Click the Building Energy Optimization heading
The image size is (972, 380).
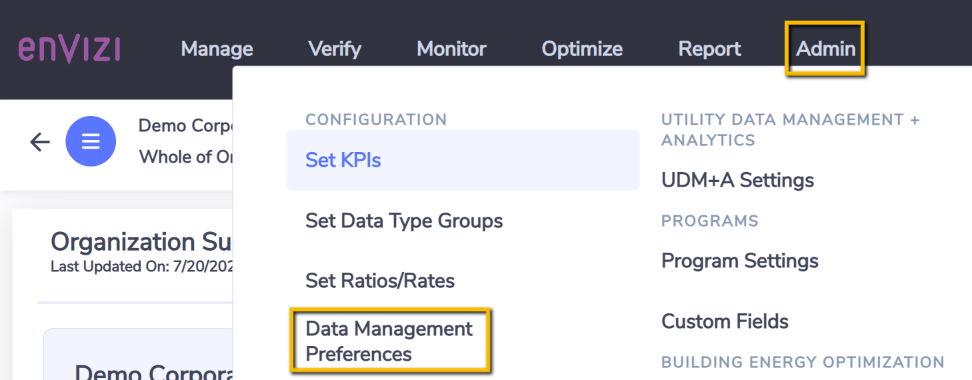coord(802,362)
